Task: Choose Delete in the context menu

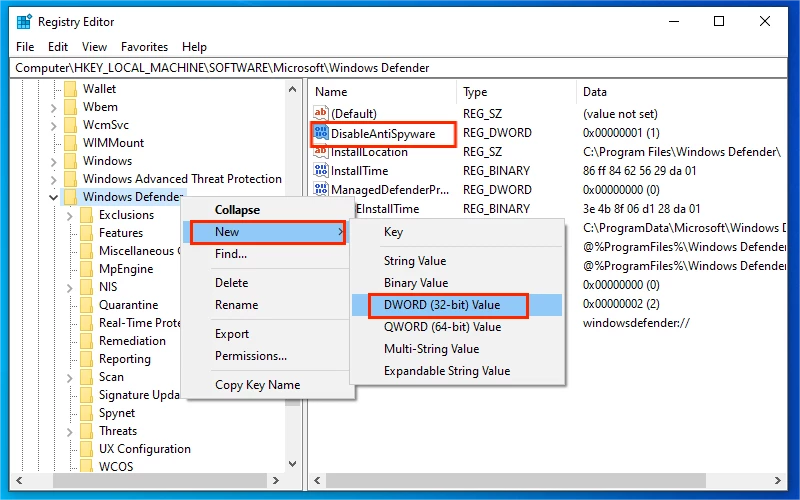Action: 268,283
